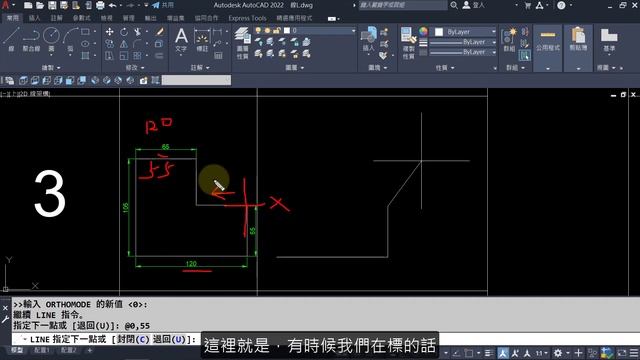Image resolution: width=640 pixels, height=360 pixels.
Task: Switch to the Parametric ribbon tab
Action: (81, 18)
